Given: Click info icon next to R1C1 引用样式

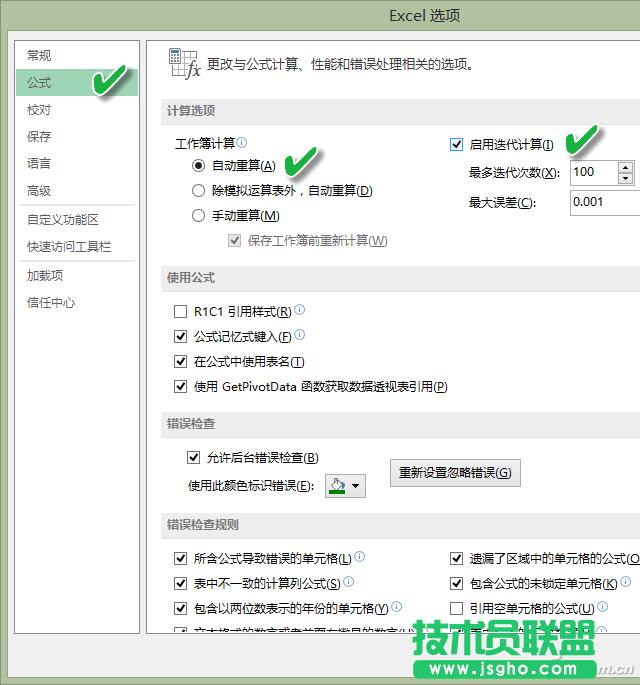Looking at the screenshot, I should pos(300,310).
